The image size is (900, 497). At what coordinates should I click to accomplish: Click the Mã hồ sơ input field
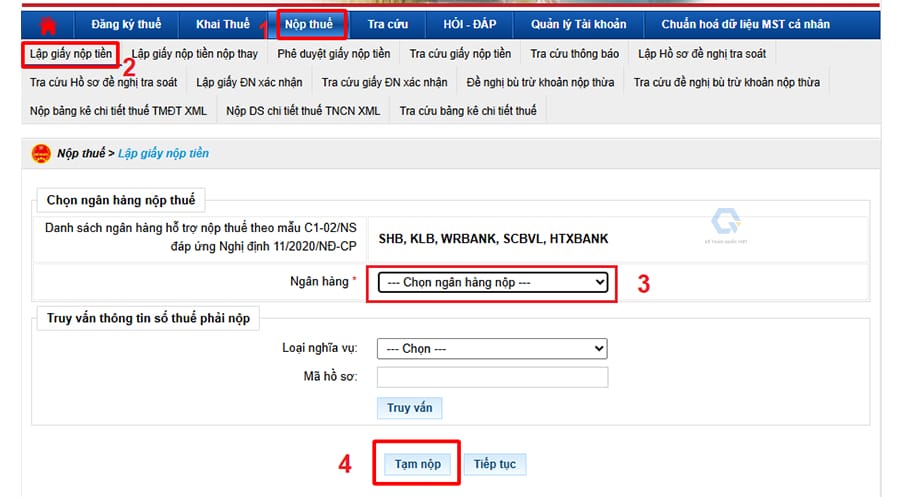[x=492, y=377]
